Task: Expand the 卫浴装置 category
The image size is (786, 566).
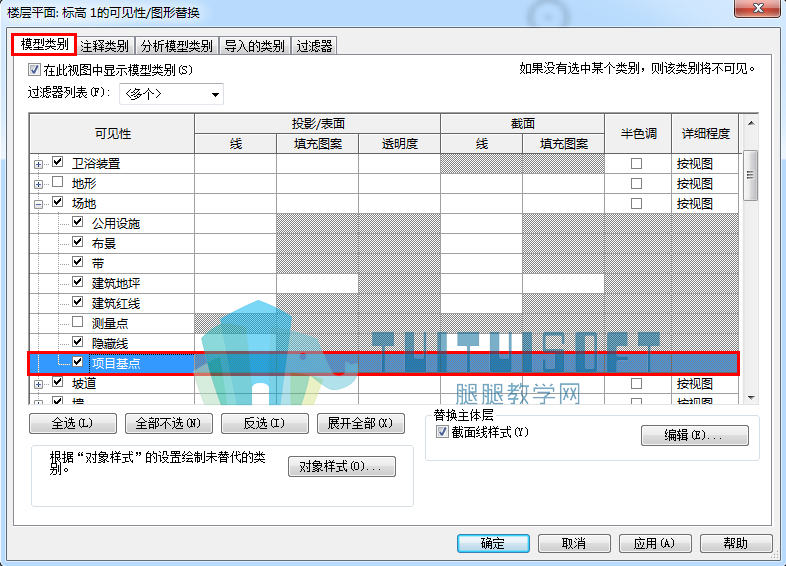Action: pos(38,164)
